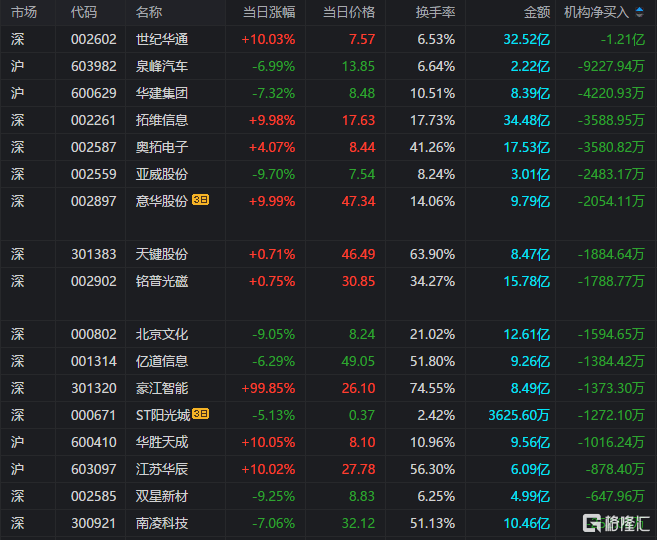Select stock code 002261
657x540 pixels.
93,120
